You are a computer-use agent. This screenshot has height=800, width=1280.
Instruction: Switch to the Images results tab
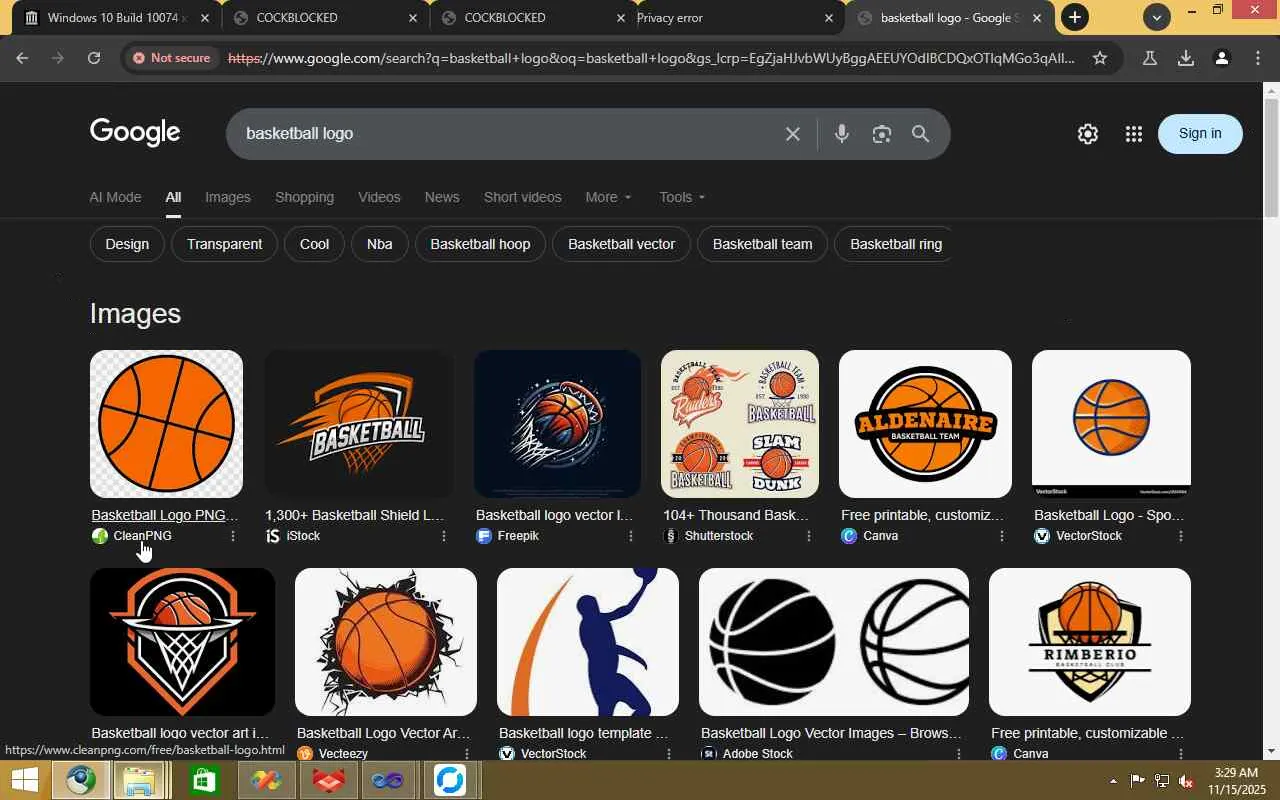tap(228, 197)
